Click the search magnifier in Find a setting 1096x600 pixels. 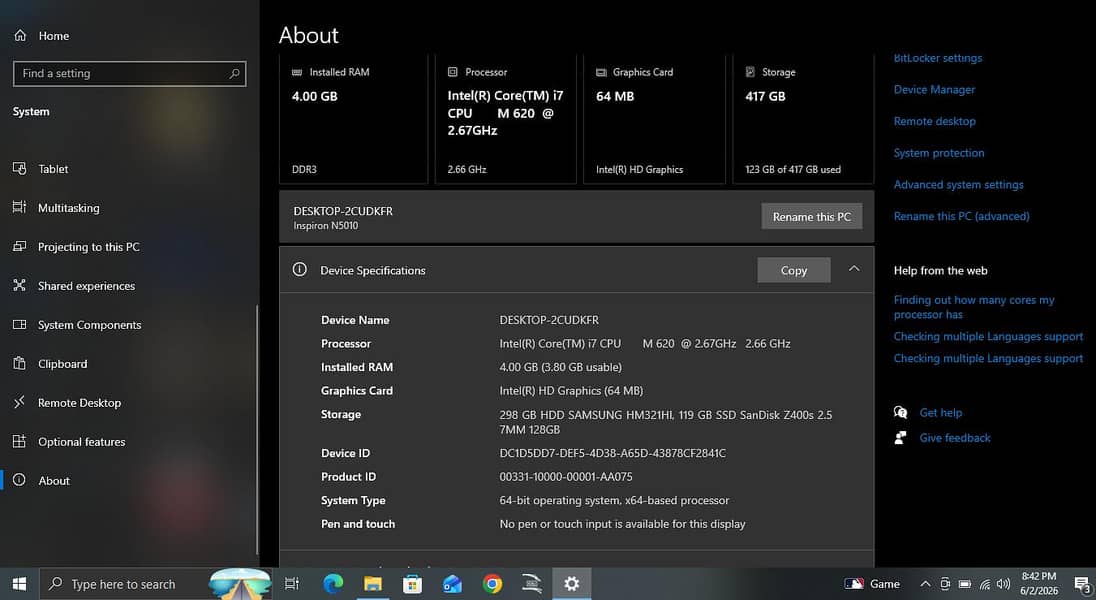click(234, 73)
